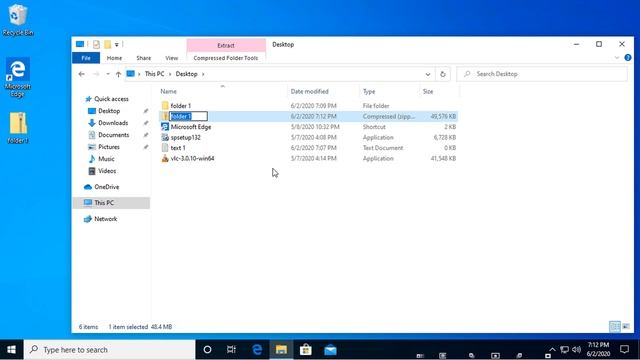
Task: Open the Windows Start menu
Action: pyautogui.click(x=11, y=350)
